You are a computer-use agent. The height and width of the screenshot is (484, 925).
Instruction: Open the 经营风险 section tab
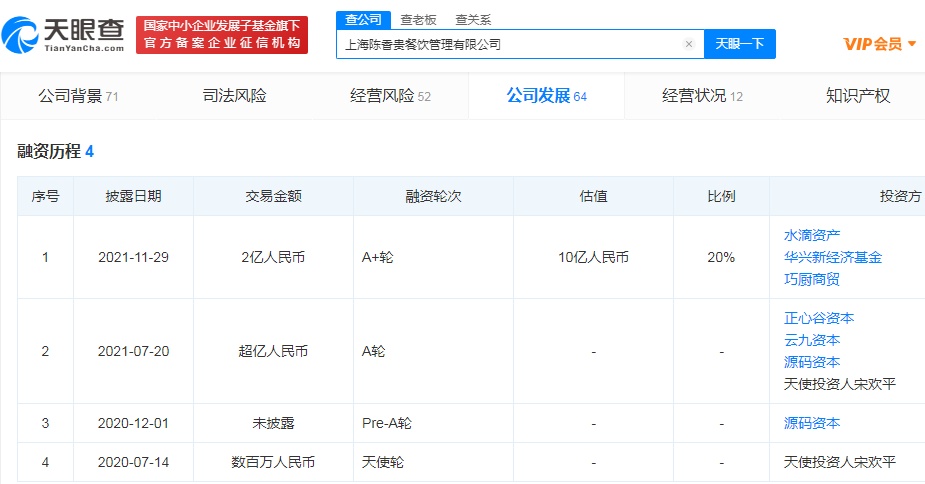pos(390,96)
